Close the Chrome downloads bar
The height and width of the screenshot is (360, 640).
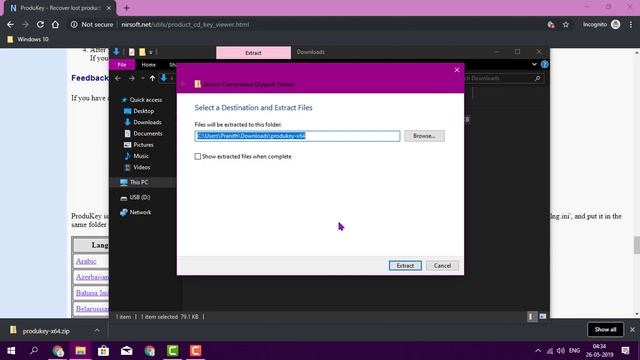click(632, 329)
